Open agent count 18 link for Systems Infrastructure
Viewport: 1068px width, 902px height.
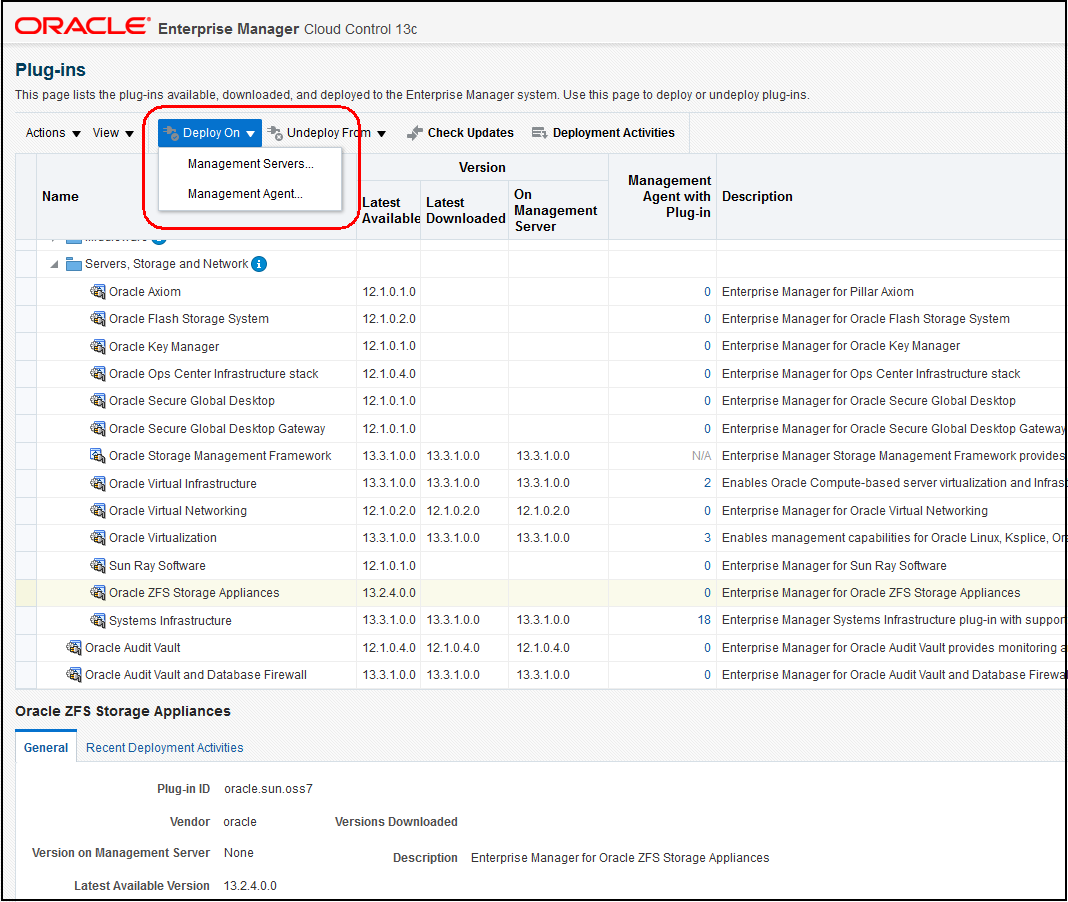coord(704,620)
